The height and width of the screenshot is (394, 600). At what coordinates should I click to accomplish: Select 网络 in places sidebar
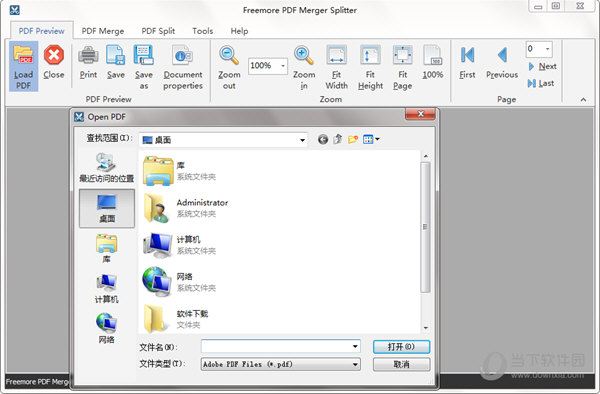(x=107, y=328)
